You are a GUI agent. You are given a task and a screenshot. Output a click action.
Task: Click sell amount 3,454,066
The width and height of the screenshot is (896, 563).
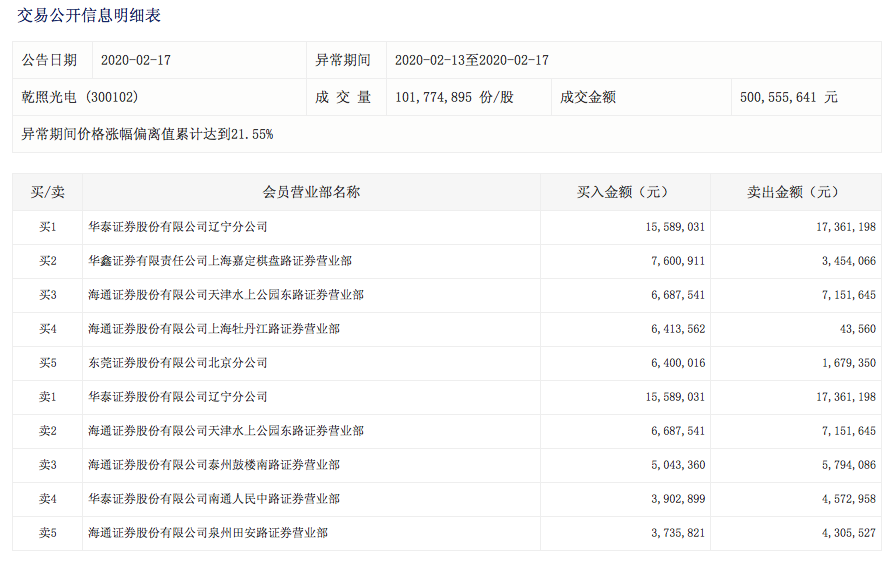tap(849, 261)
